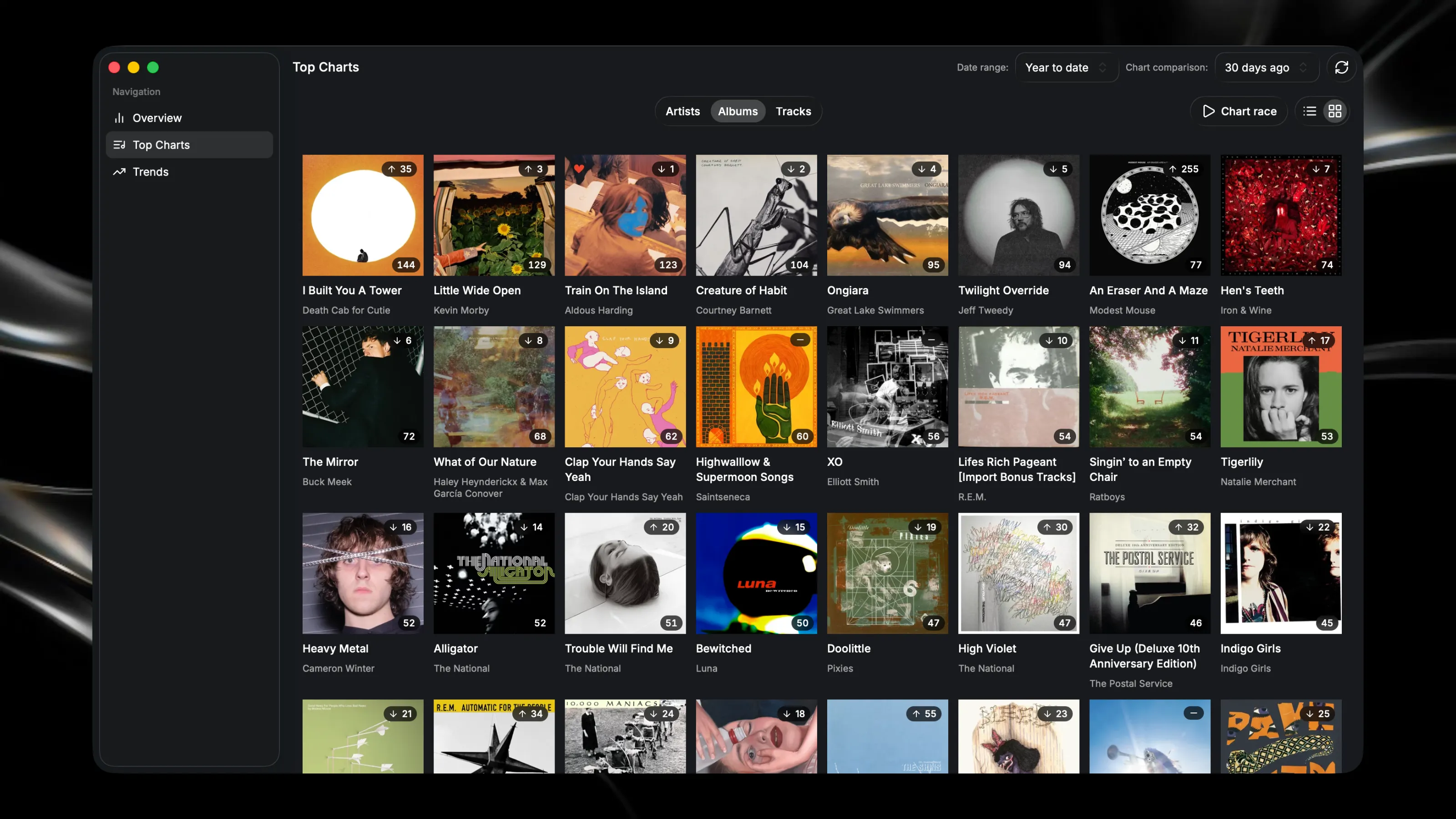Image resolution: width=1456 pixels, height=819 pixels.
Task: Click artist name Modest Mouse
Action: click(1122, 310)
